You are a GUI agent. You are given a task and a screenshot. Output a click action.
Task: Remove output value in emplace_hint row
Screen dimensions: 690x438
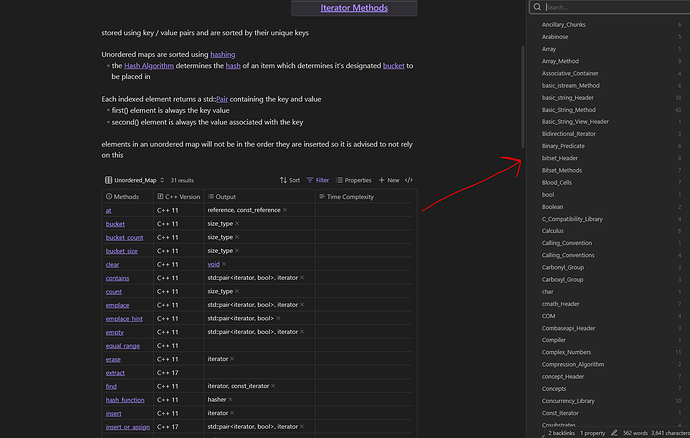[279, 318]
